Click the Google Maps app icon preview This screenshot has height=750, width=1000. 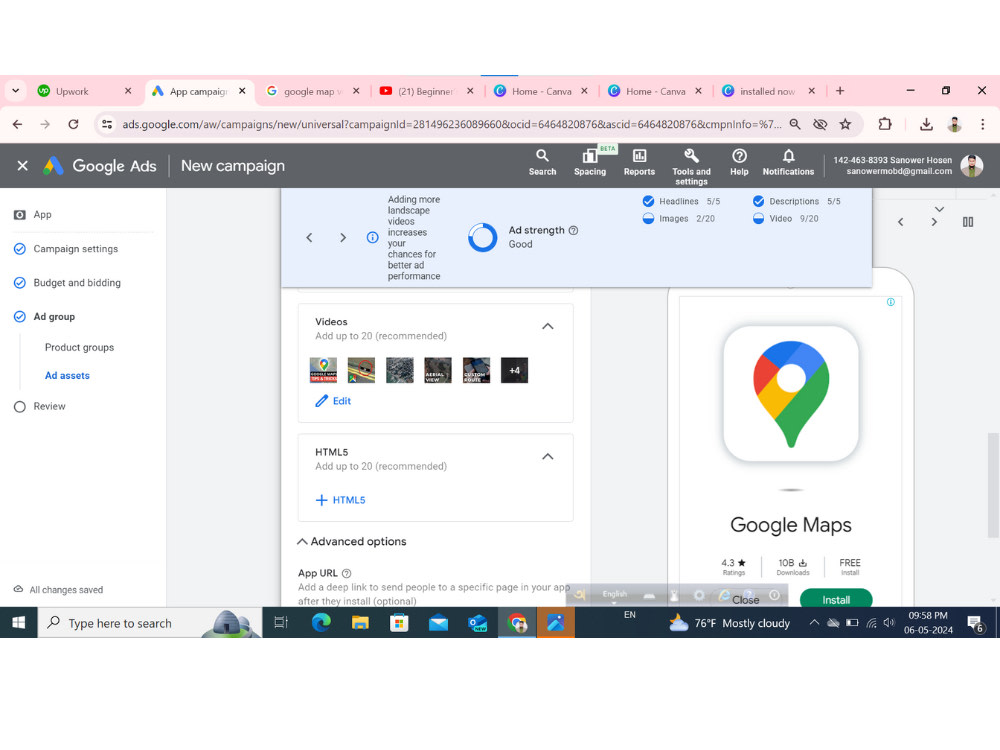tap(791, 394)
